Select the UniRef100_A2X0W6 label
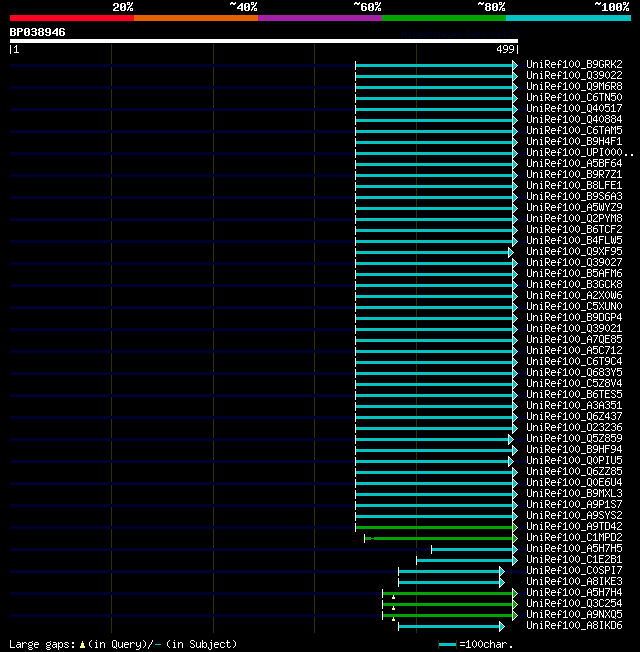Screen dimensions: 640x652 pos(574,296)
